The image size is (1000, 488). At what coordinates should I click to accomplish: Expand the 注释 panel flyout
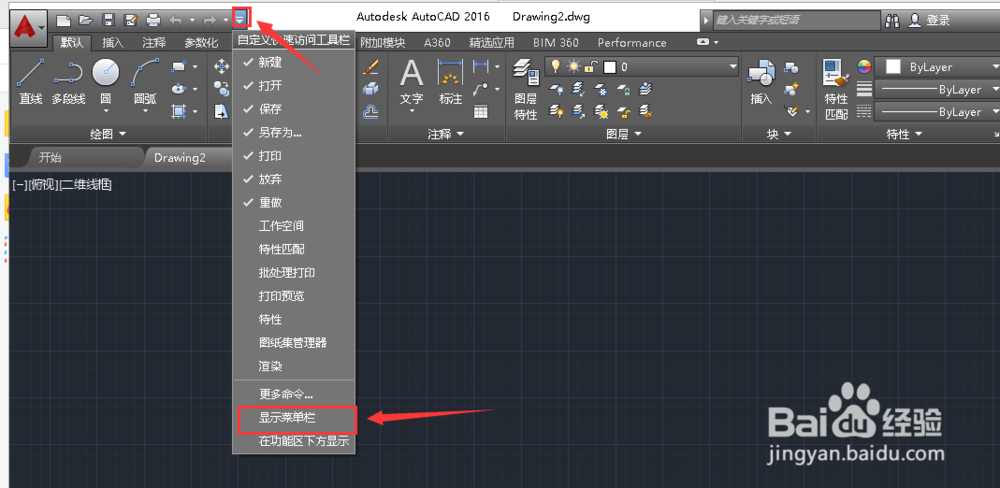tap(445, 134)
